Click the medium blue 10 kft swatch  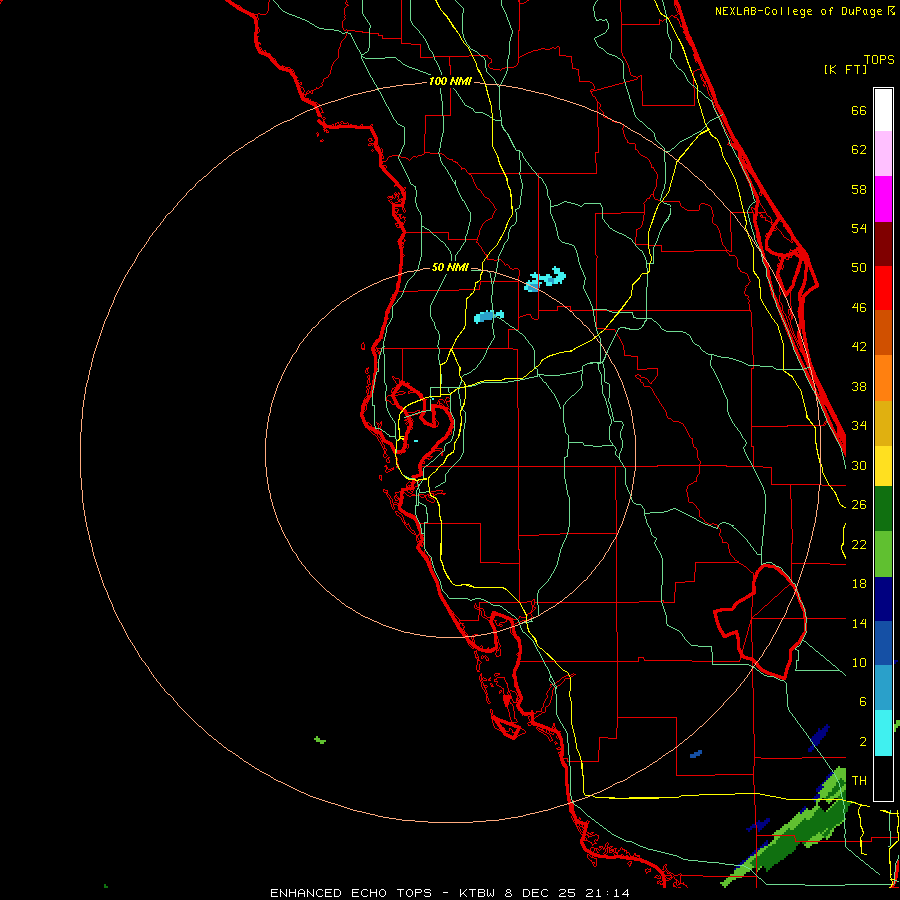tap(883, 643)
